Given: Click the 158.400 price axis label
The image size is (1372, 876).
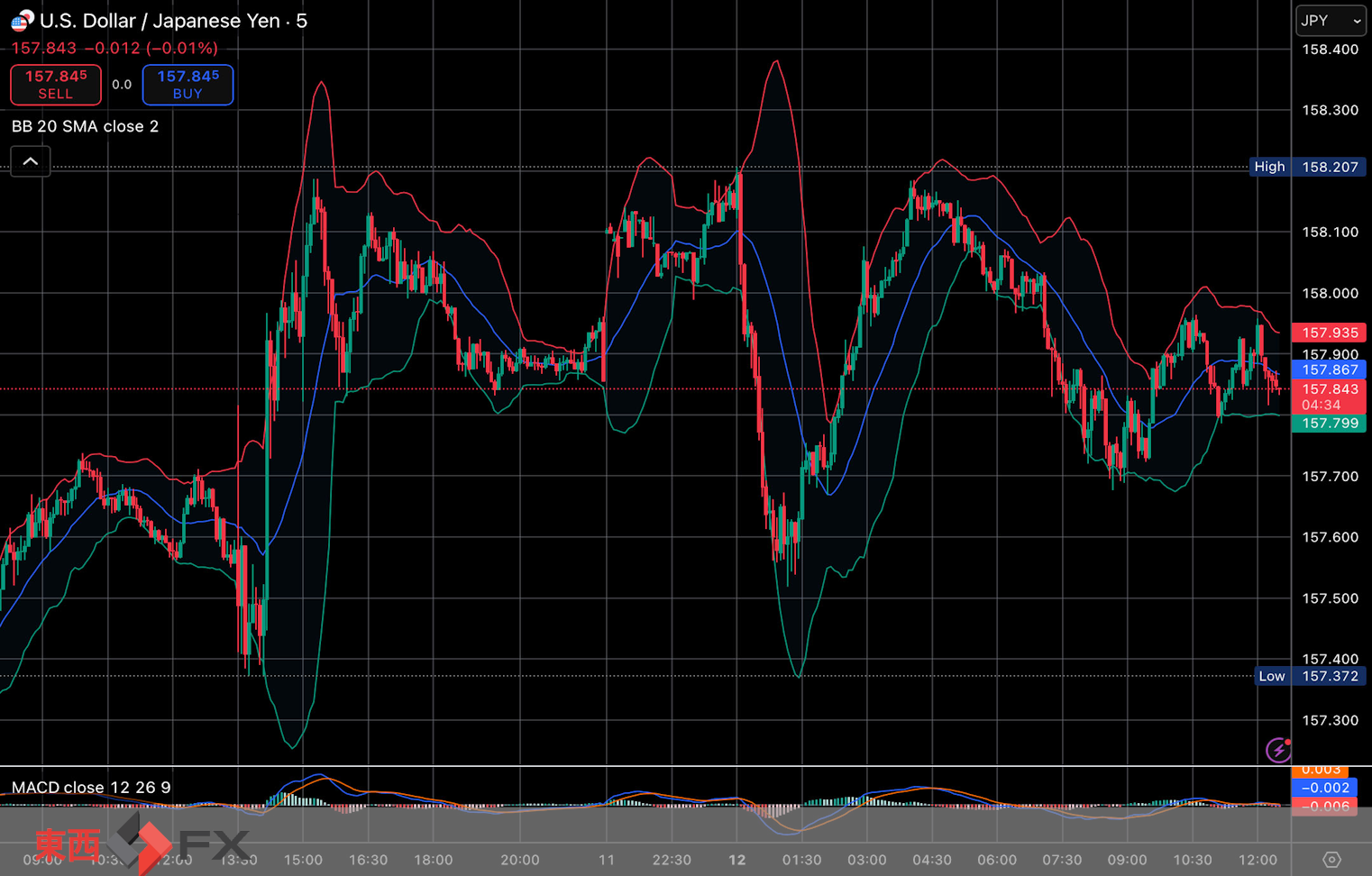Looking at the screenshot, I should [1329, 50].
